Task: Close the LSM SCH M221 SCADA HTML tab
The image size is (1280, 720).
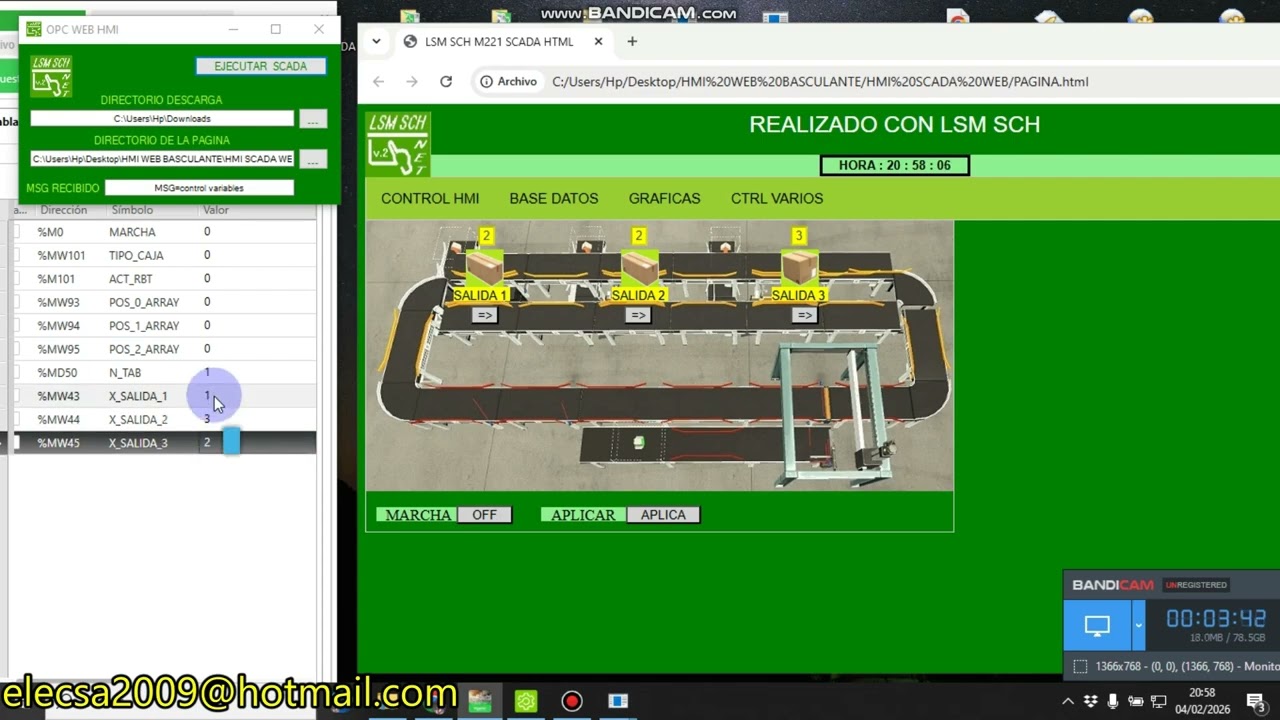Action: click(599, 41)
